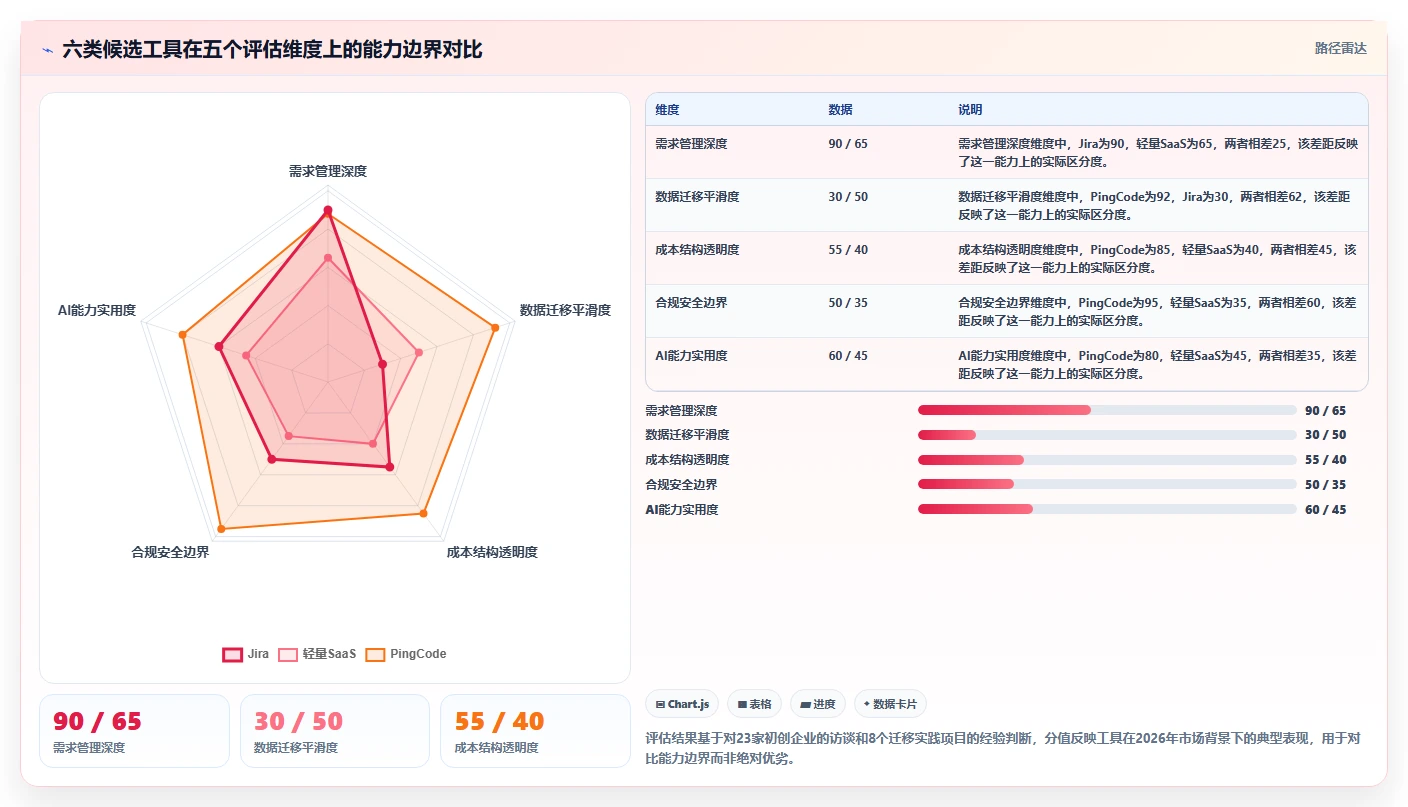Click the PingCode point on 数据迁移平滑度 axis
This screenshot has height=807, width=1408.
coord(495,326)
